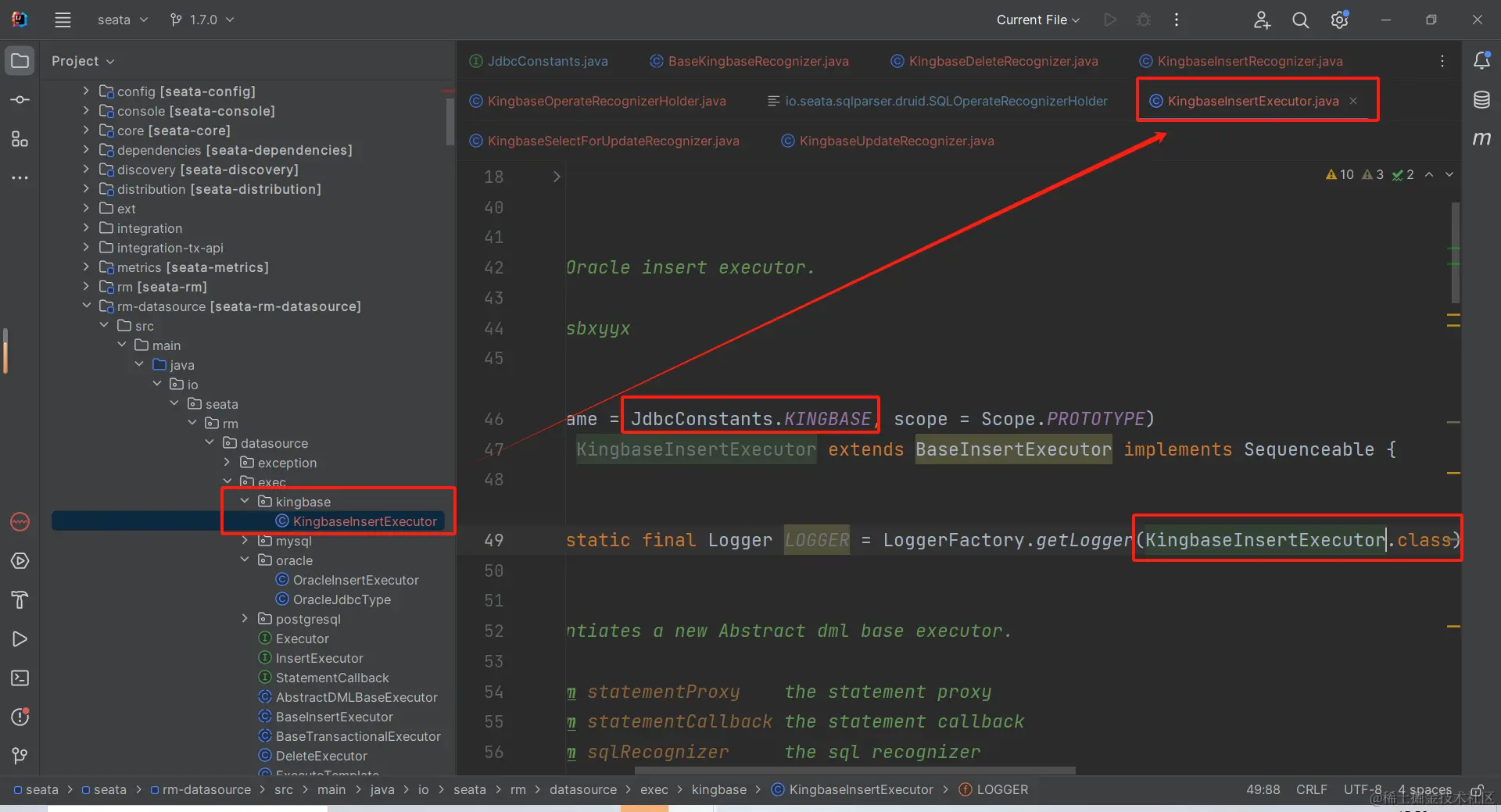The width and height of the screenshot is (1501, 812).
Task: Open the Git tool window
Action: tap(20, 756)
